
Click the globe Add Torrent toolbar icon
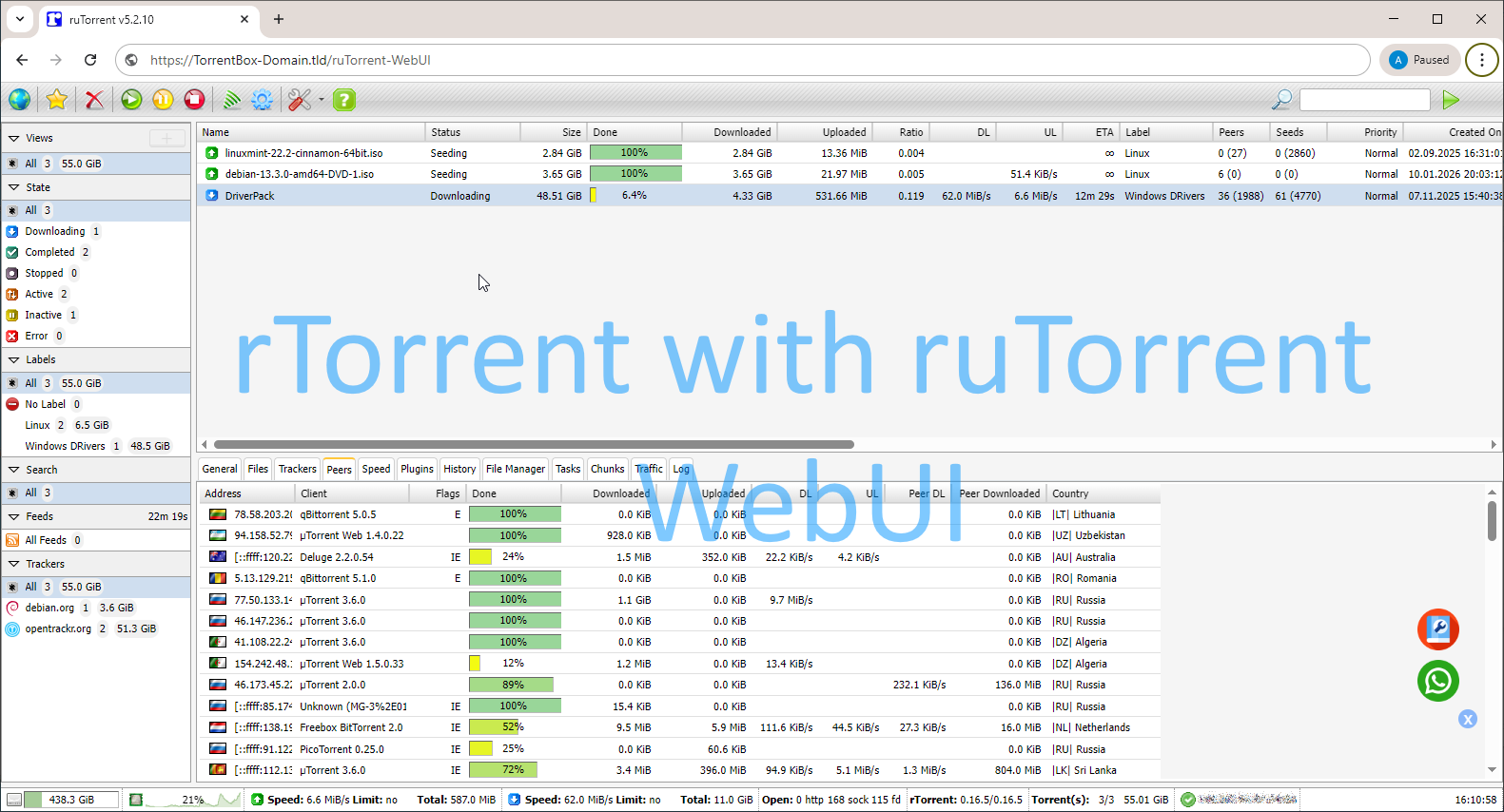point(19,100)
